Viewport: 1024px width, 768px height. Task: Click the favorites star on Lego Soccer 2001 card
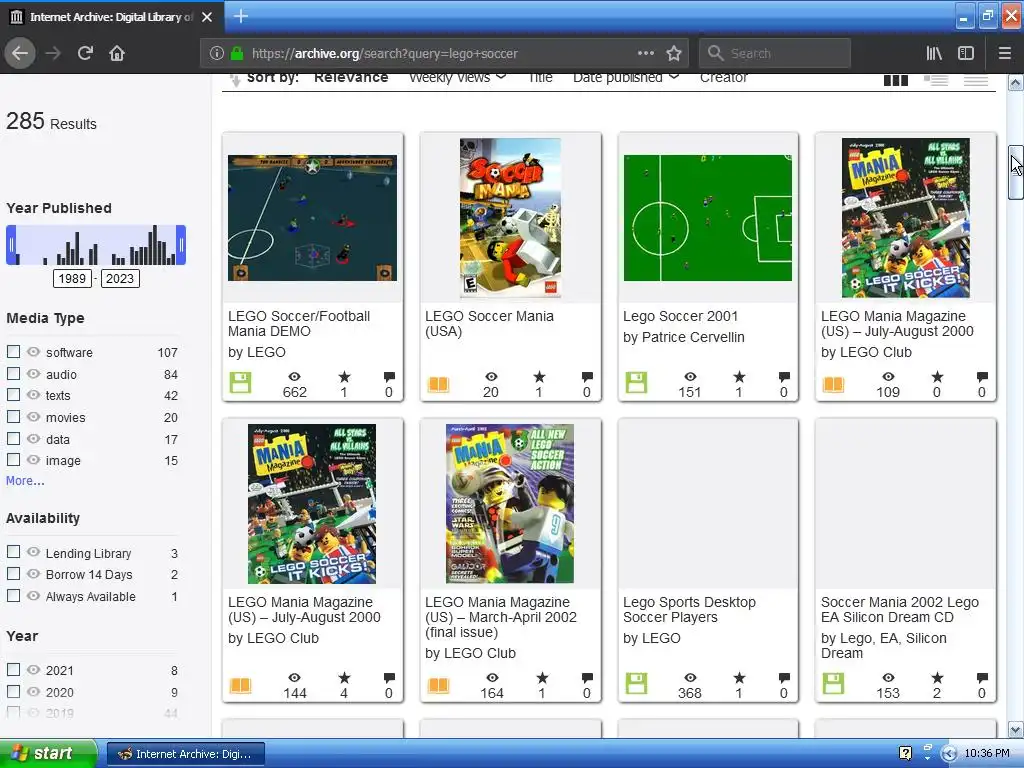point(739,377)
